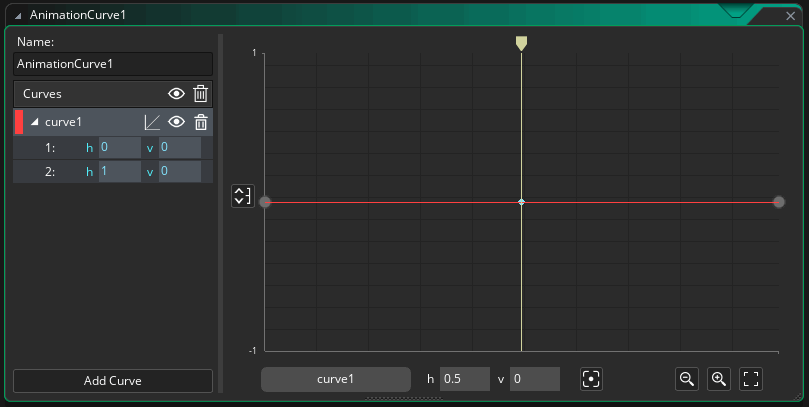Screen dimensions: 809x407
Task: Delete all curves using Curves trash icon
Action: (x=201, y=94)
